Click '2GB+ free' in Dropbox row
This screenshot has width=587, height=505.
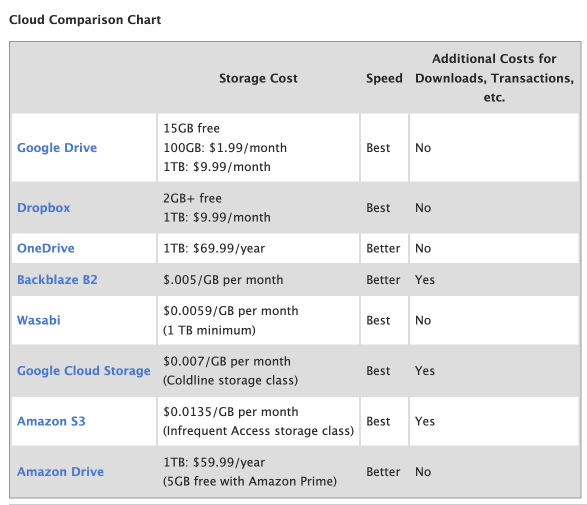point(192,198)
